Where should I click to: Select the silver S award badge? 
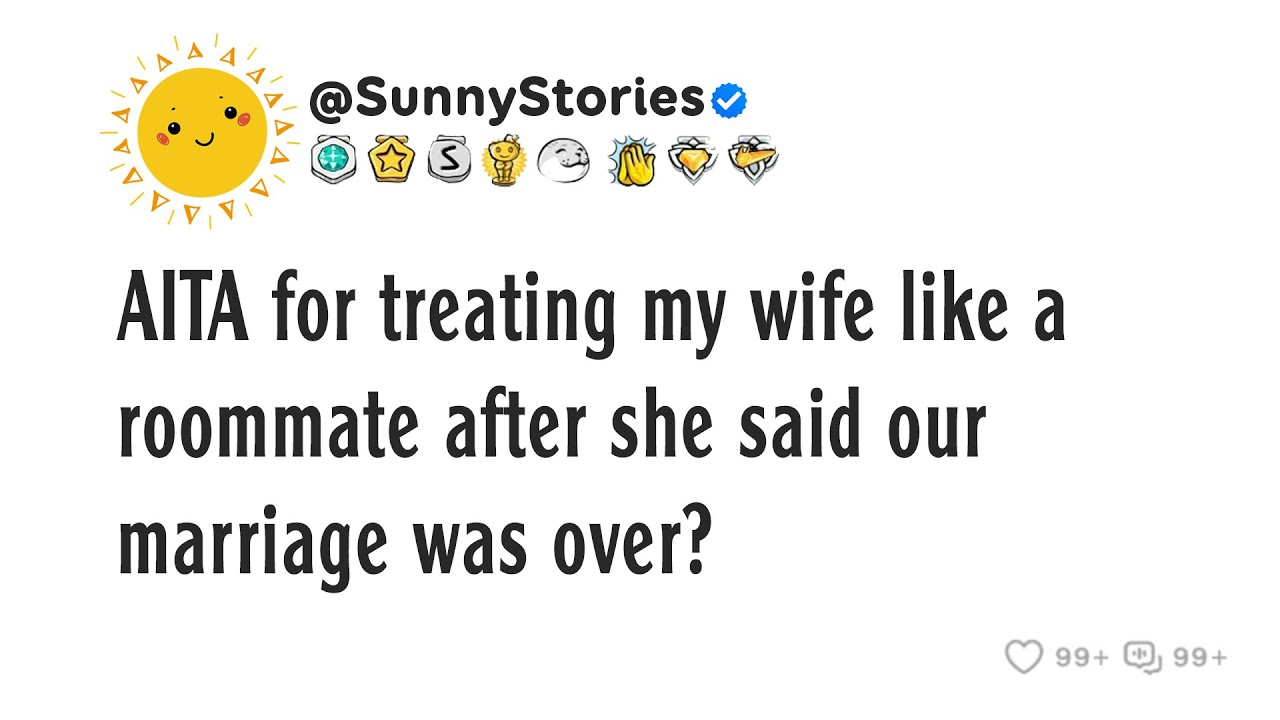446,160
